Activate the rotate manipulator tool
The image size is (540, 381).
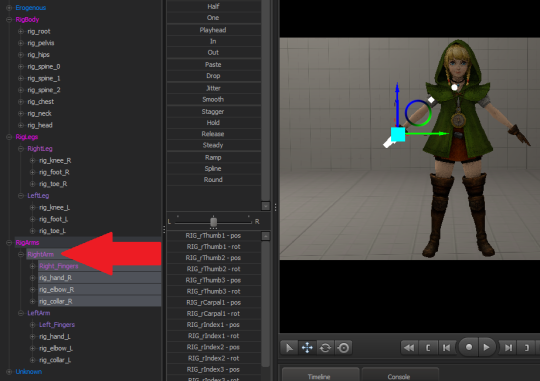point(325,348)
